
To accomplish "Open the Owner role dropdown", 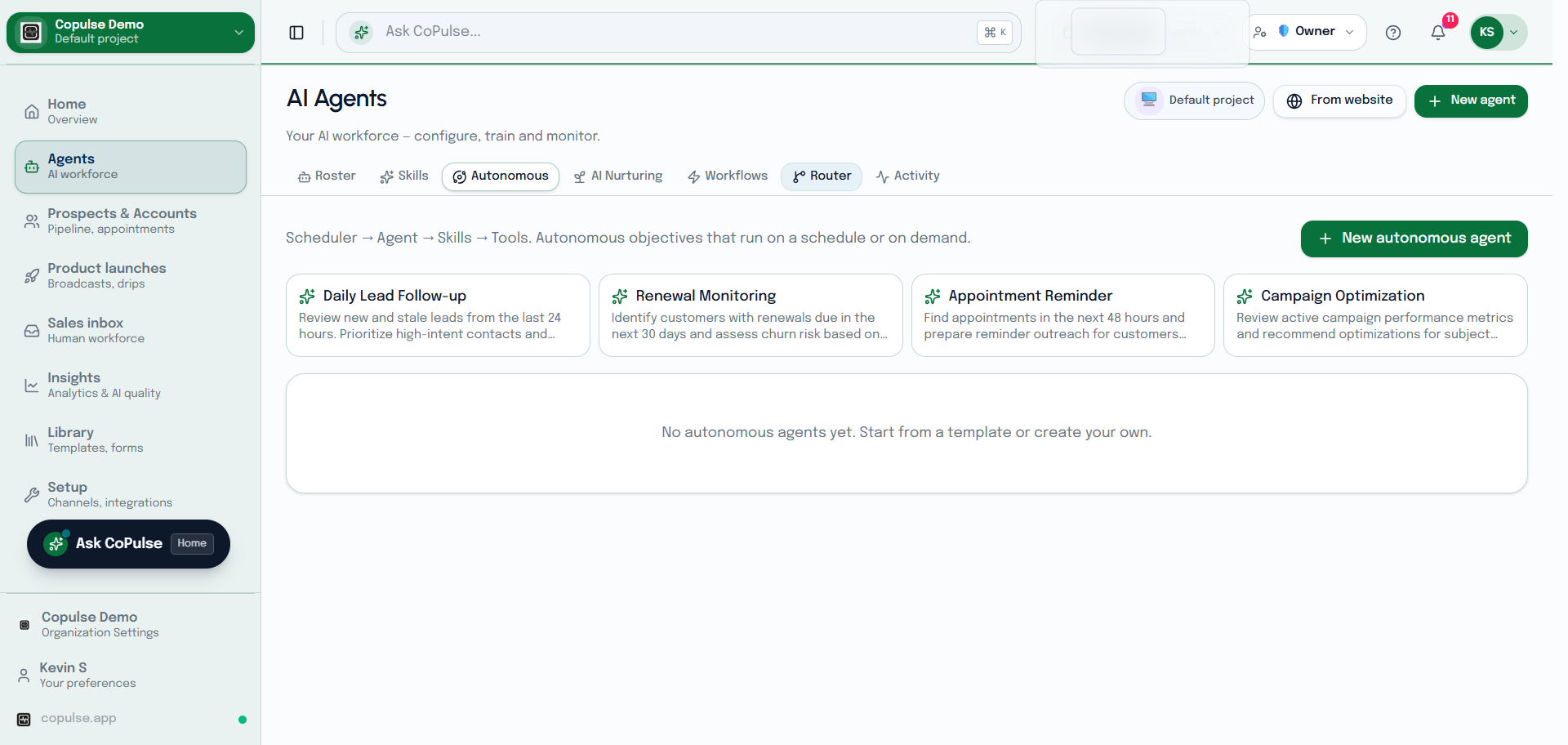I will pyautogui.click(x=1306, y=32).
